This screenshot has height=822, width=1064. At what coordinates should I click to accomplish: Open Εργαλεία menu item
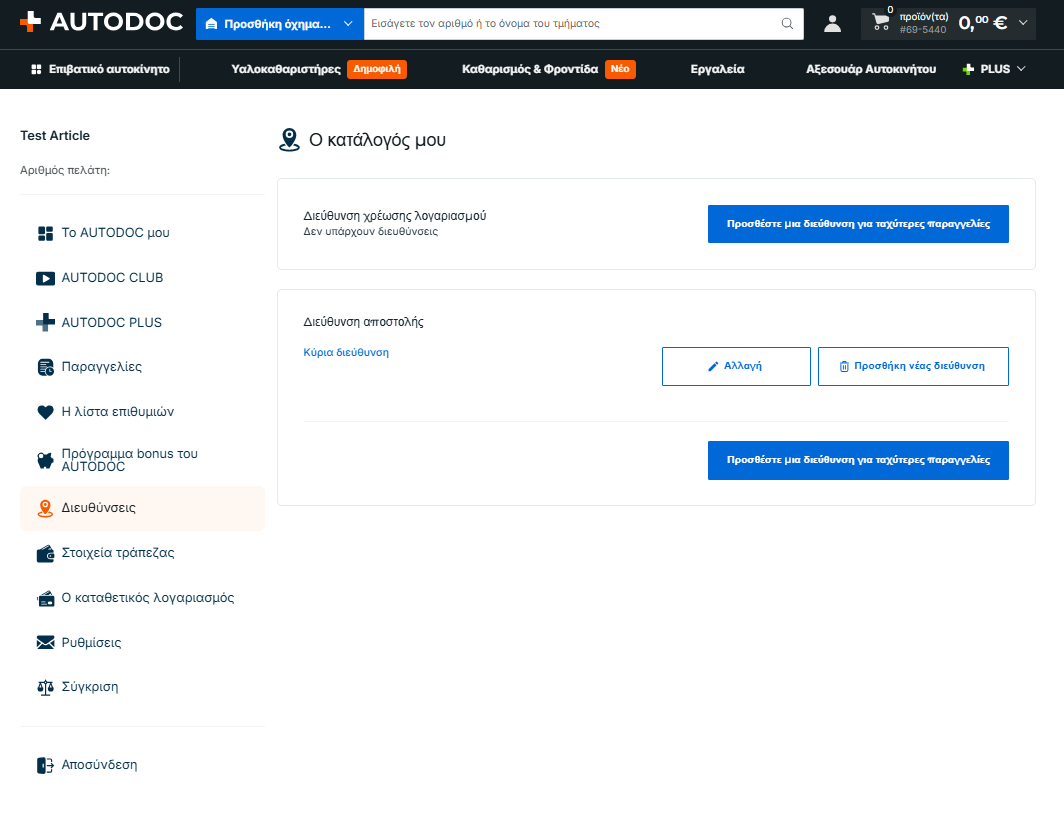(x=717, y=69)
